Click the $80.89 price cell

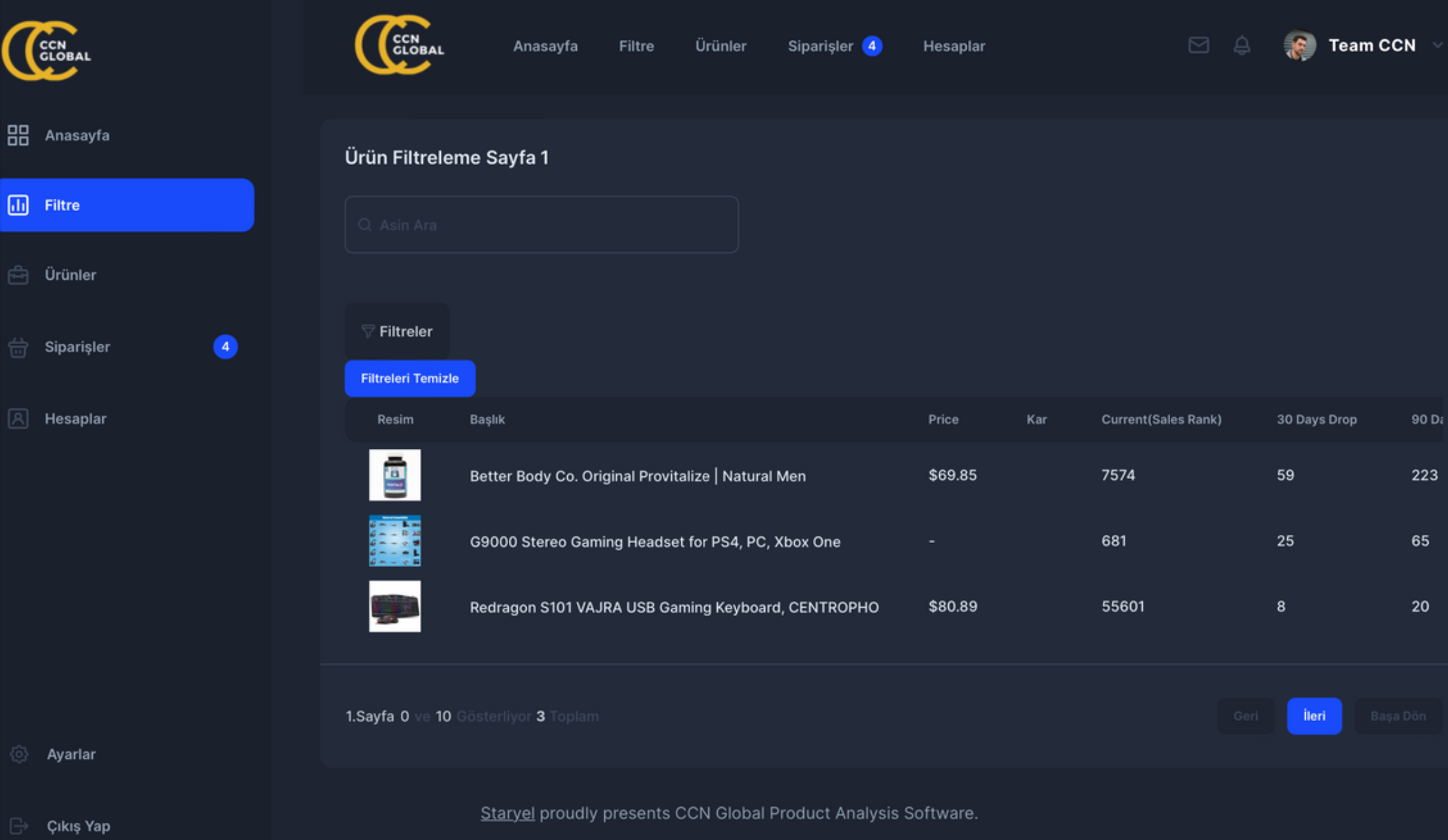tap(952, 606)
